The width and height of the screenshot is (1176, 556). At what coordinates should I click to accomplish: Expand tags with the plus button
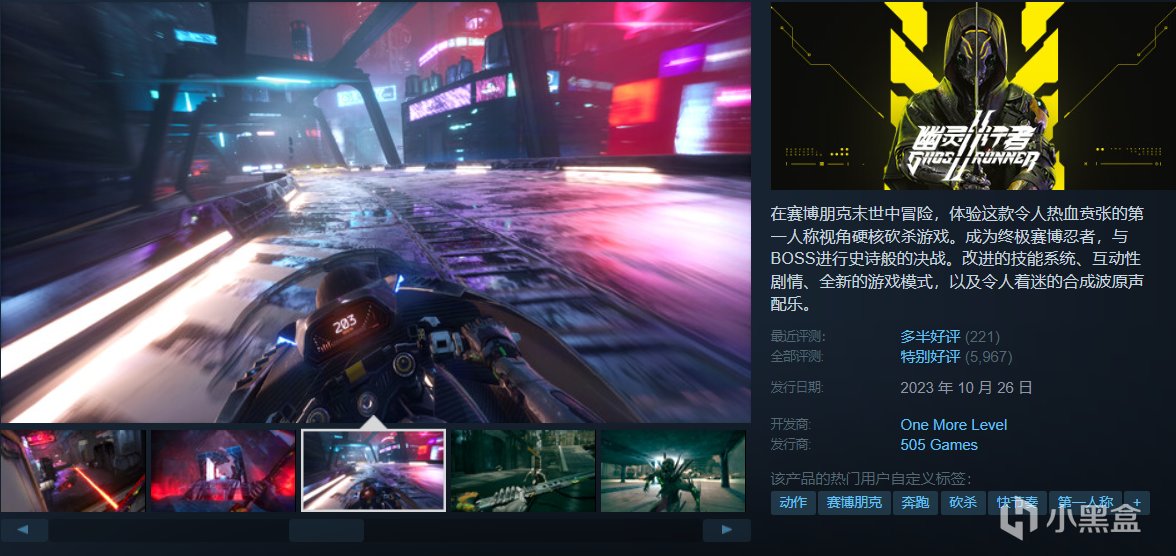pyautogui.click(x=1137, y=503)
